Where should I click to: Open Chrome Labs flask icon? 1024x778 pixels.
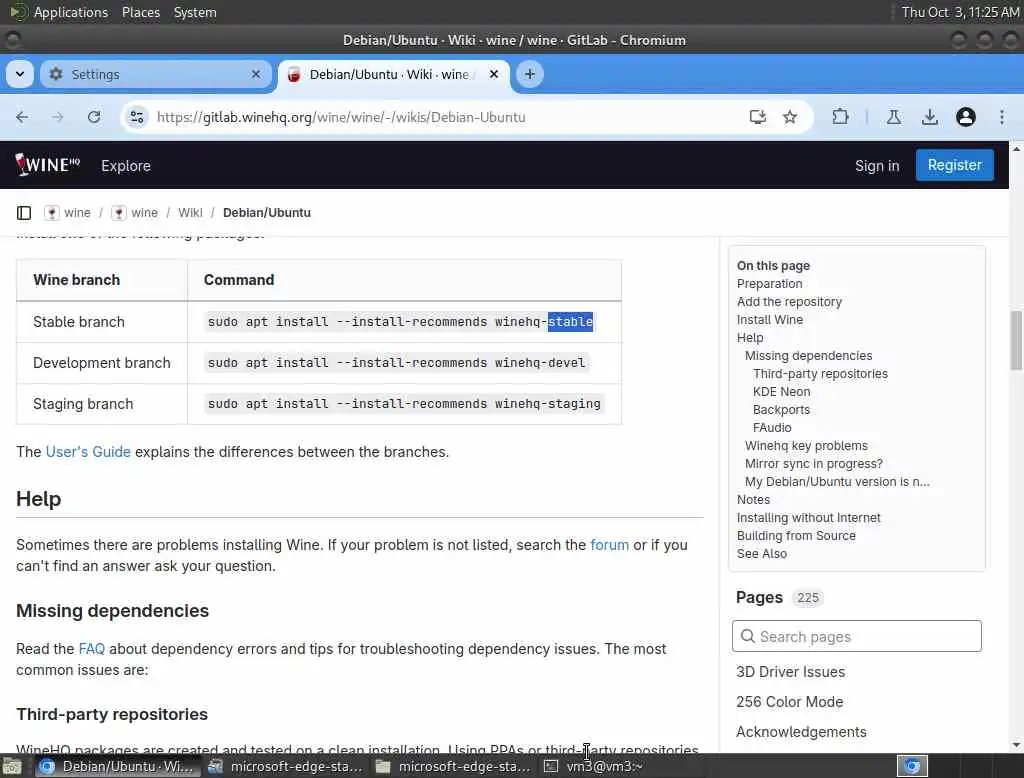[x=894, y=118]
